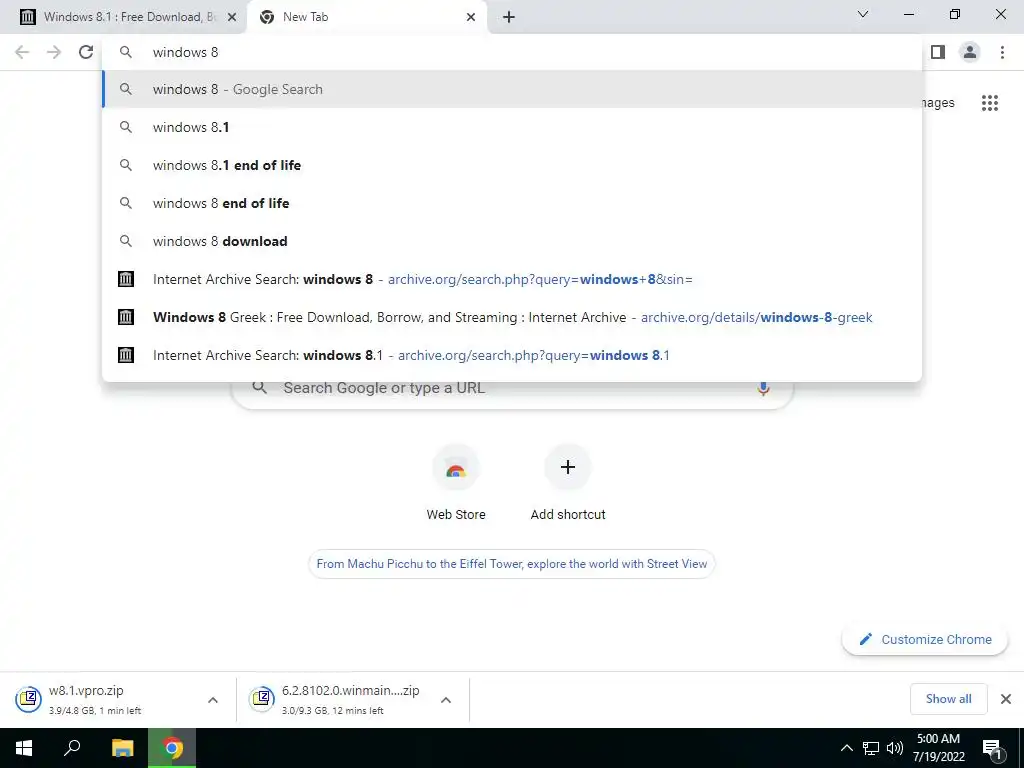
Task: Open Internet Archive Search: windows 8.1 suggestion
Action: click(512, 355)
